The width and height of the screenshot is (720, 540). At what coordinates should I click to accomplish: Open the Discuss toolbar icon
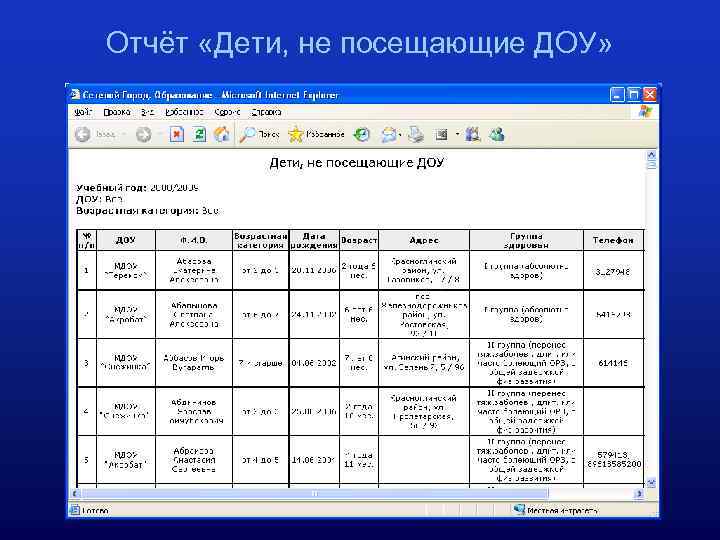point(472,134)
